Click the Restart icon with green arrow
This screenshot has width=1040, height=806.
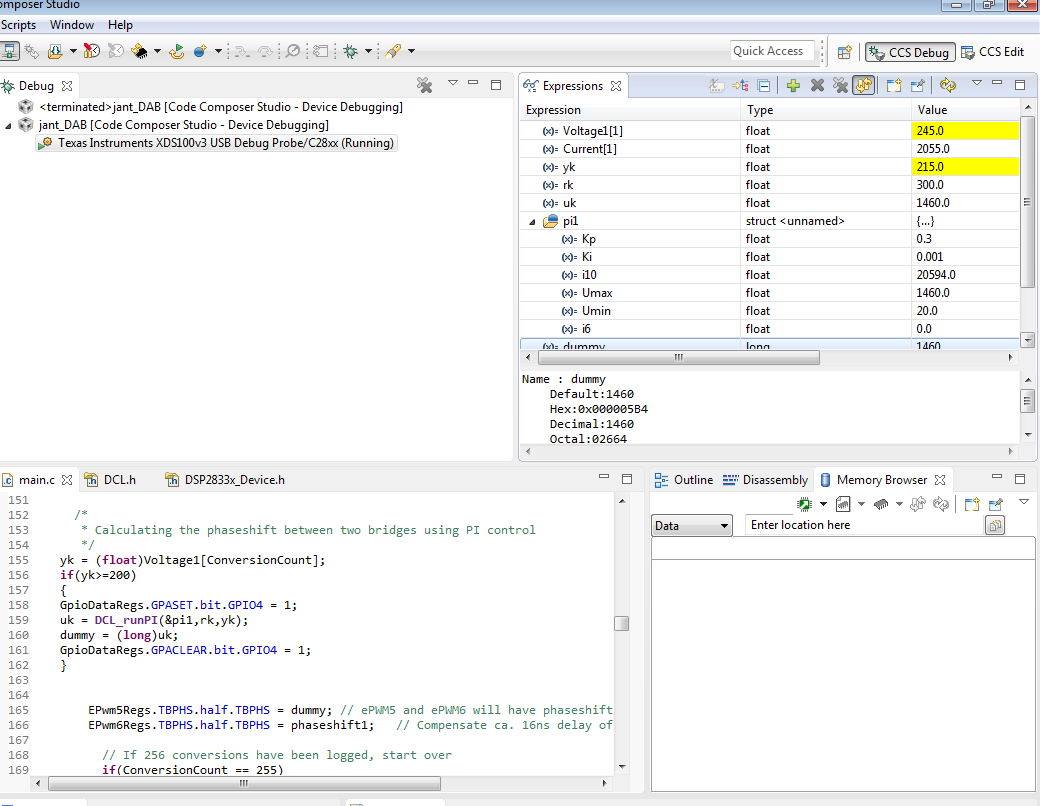177,51
